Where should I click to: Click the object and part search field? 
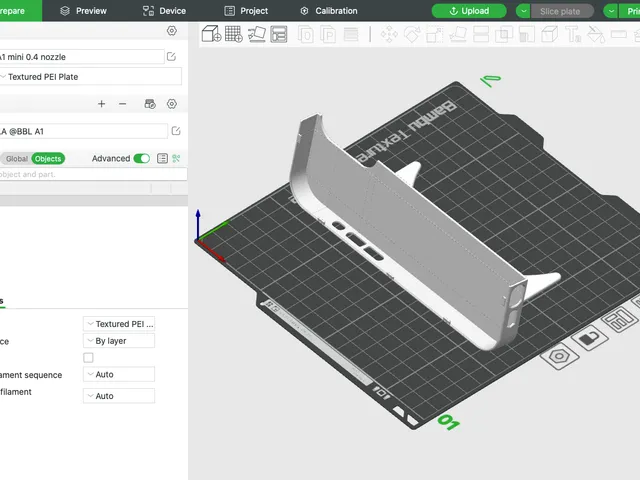[x=93, y=174]
